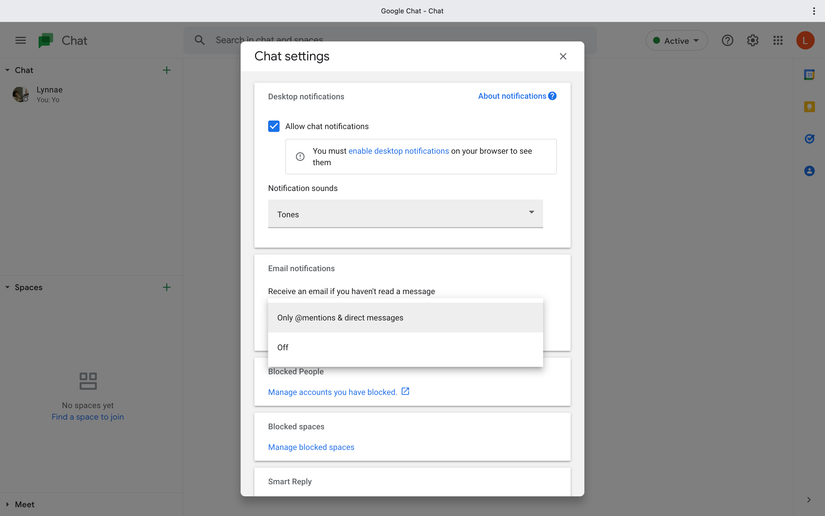Create a new space with plus icon
Image resolution: width=825 pixels, height=516 pixels.
[166, 287]
